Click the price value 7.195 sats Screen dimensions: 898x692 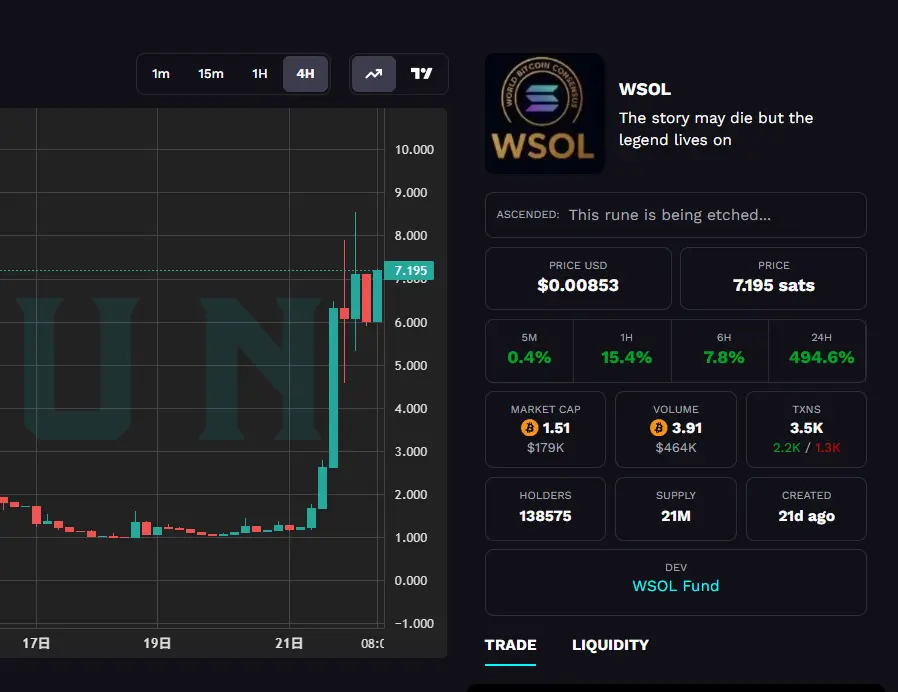tap(774, 285)
